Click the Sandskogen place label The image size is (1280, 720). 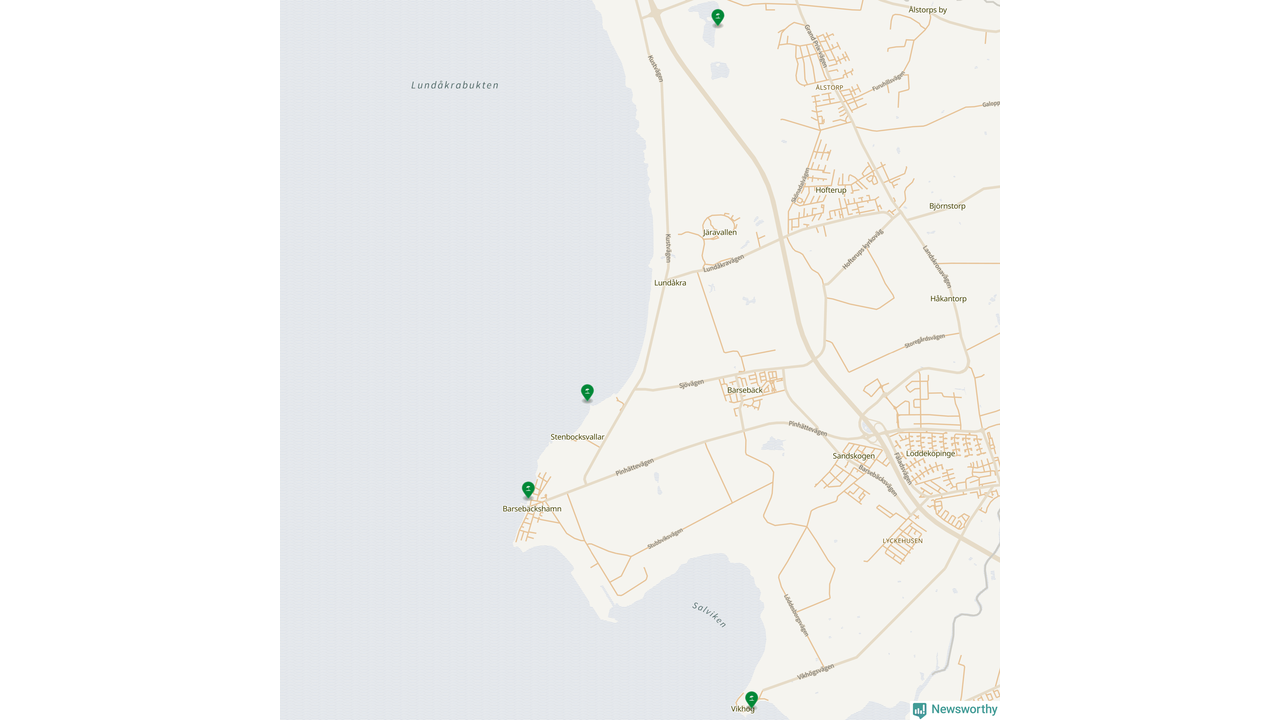point(854,456)
